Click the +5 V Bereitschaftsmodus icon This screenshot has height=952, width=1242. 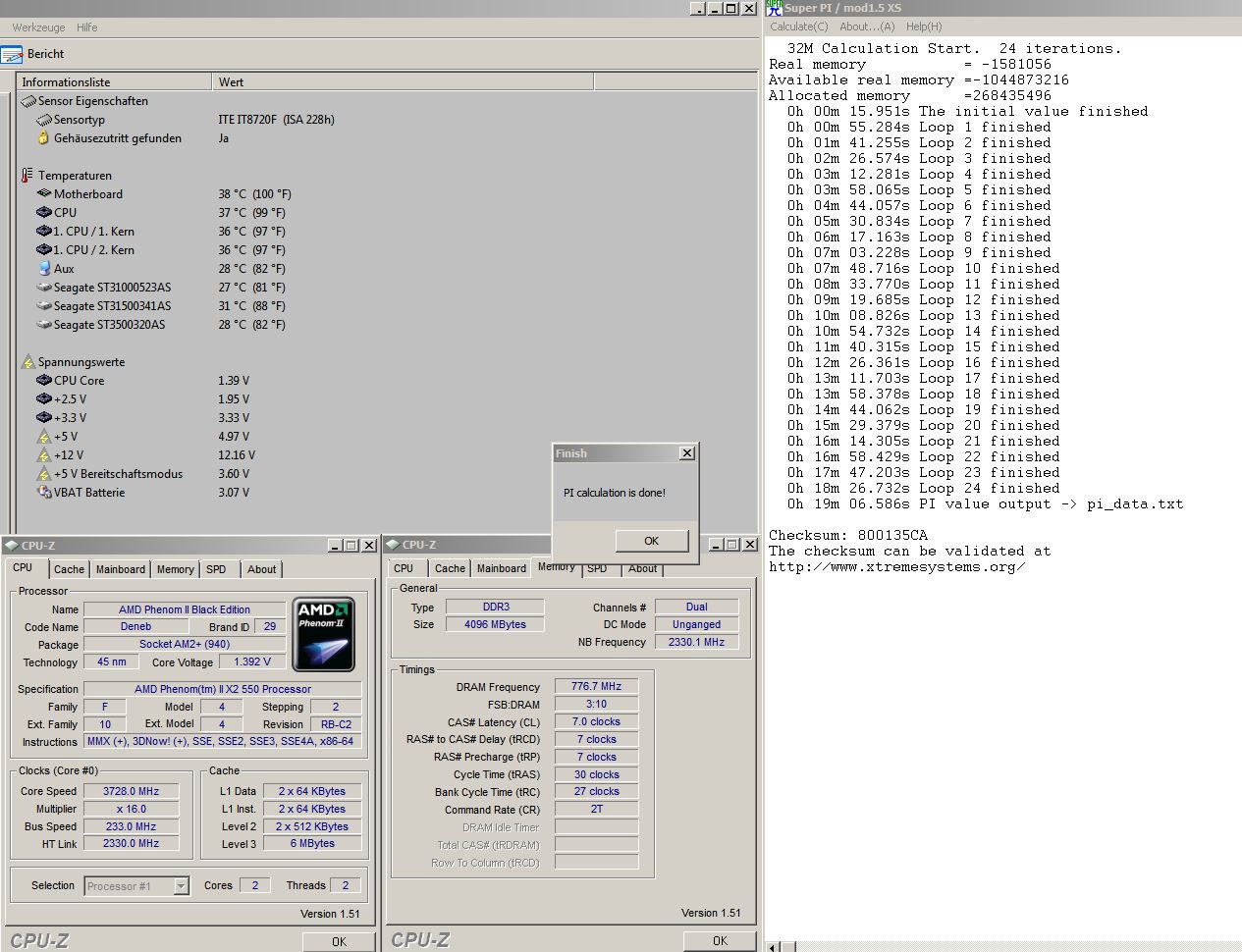[x=43, y=474]
